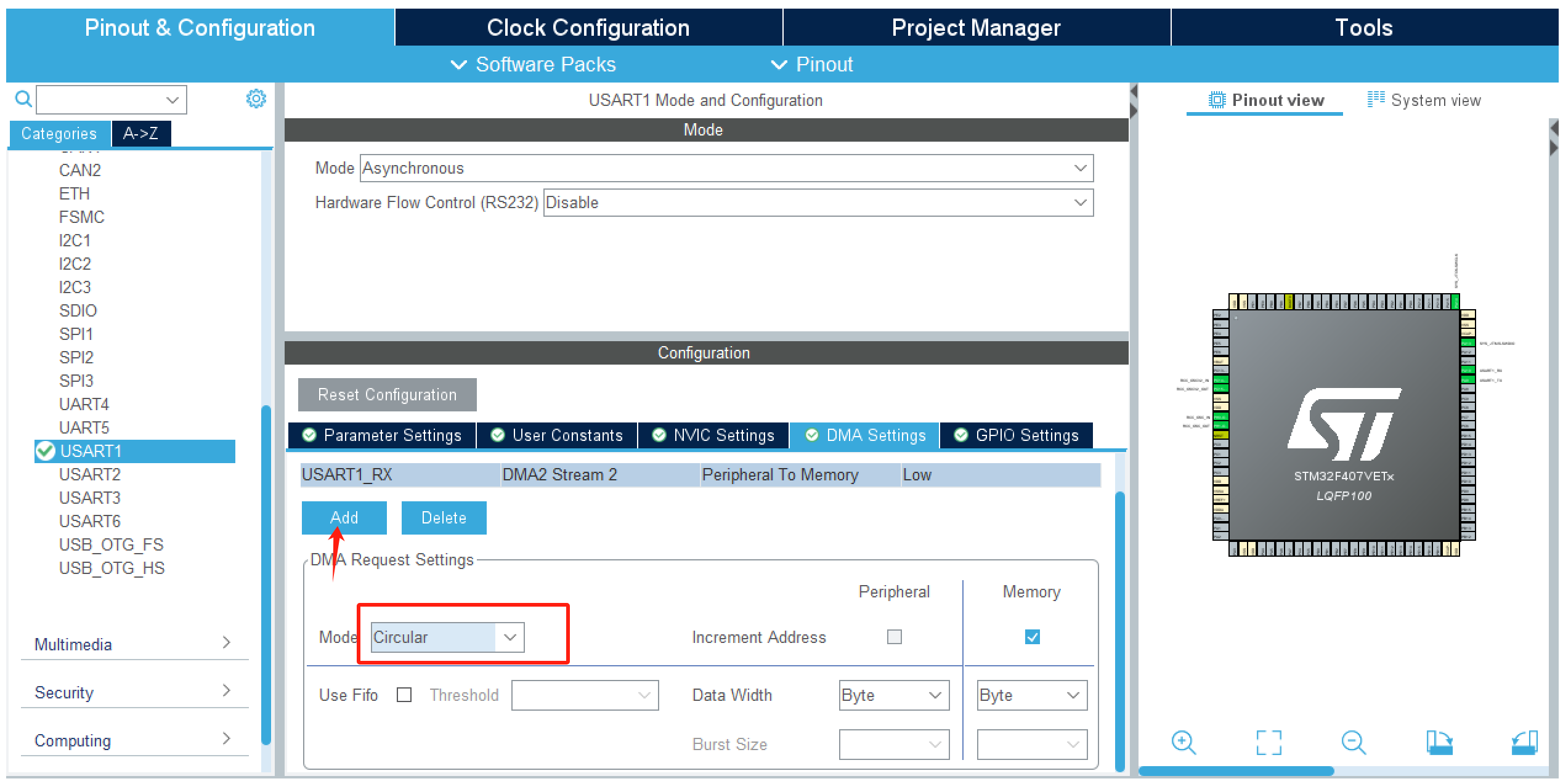Open the NVIC Settings tab

713,435
